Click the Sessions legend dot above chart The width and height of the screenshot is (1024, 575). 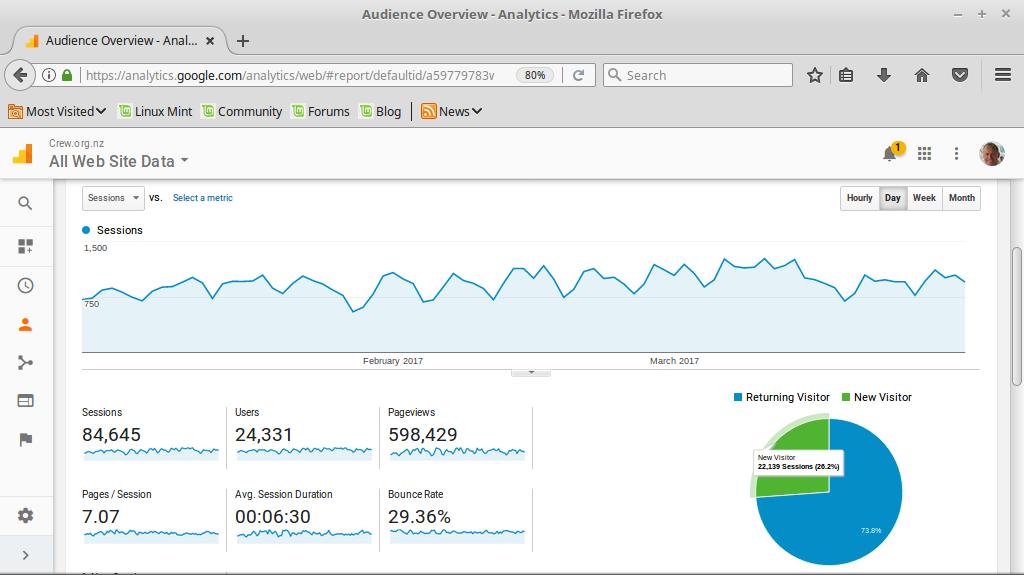point(86,230)
